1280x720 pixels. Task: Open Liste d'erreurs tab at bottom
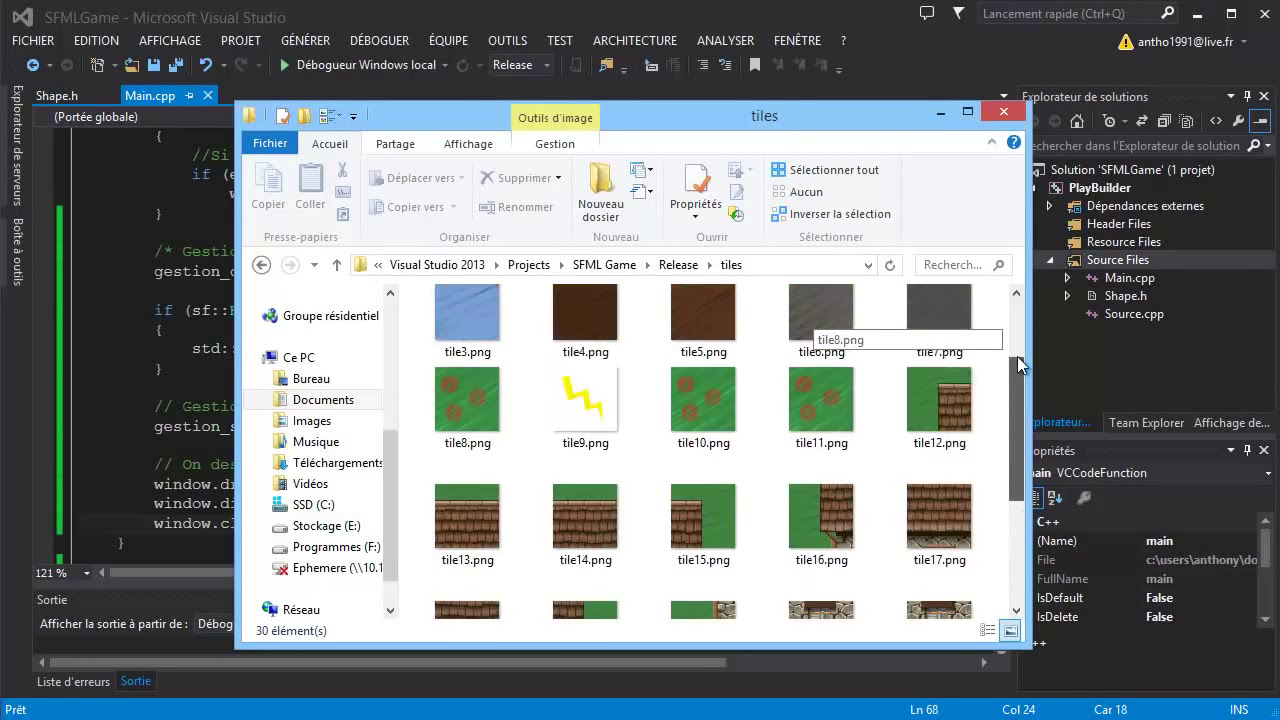tap(73, 682)
